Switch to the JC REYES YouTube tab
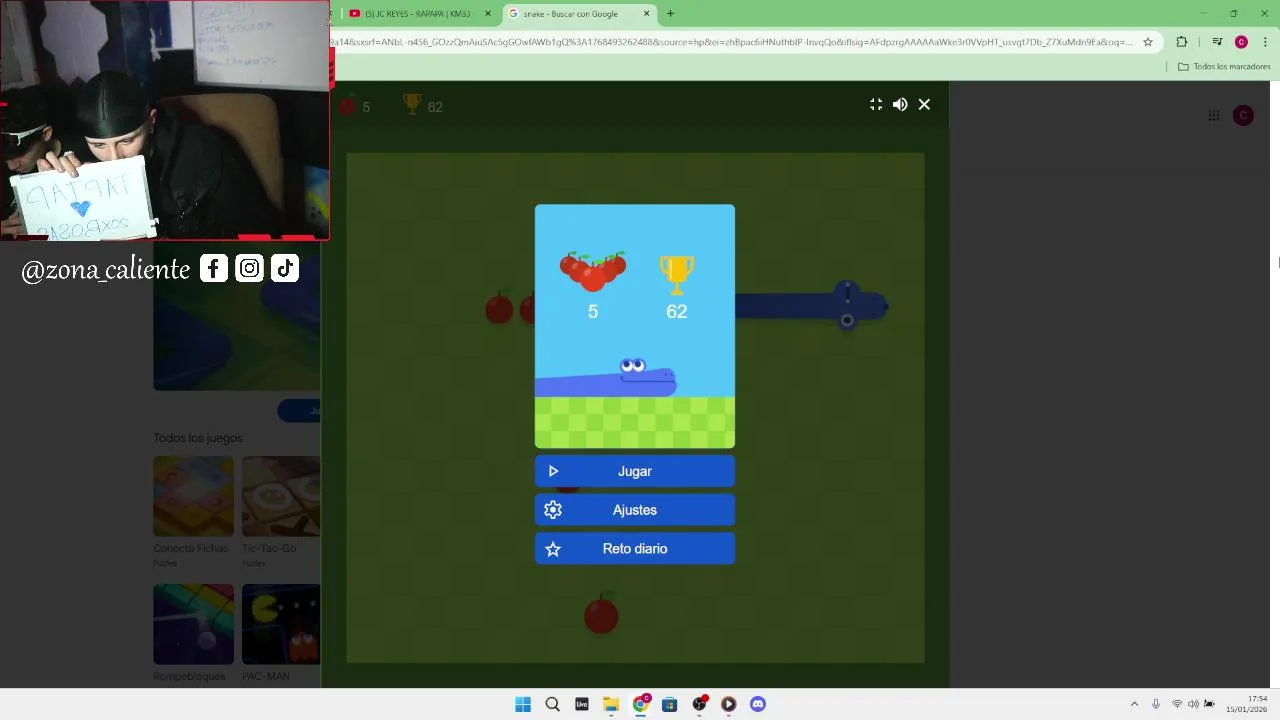The image size is (1280, 720). [x=417, y=14]
